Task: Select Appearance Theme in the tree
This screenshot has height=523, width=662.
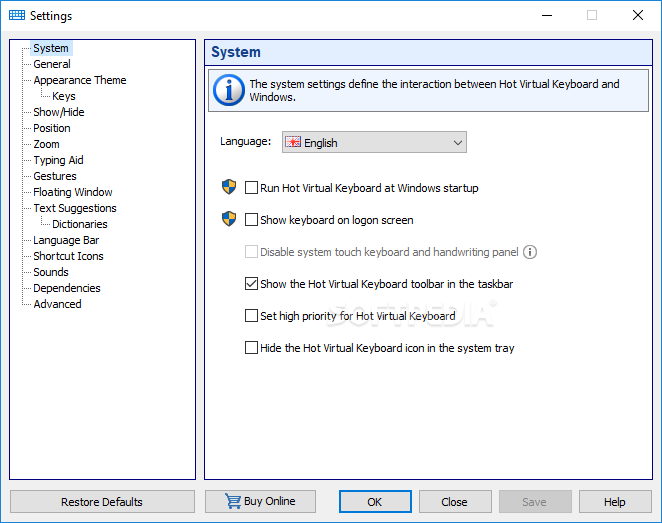Action: [x=80, y=80]
